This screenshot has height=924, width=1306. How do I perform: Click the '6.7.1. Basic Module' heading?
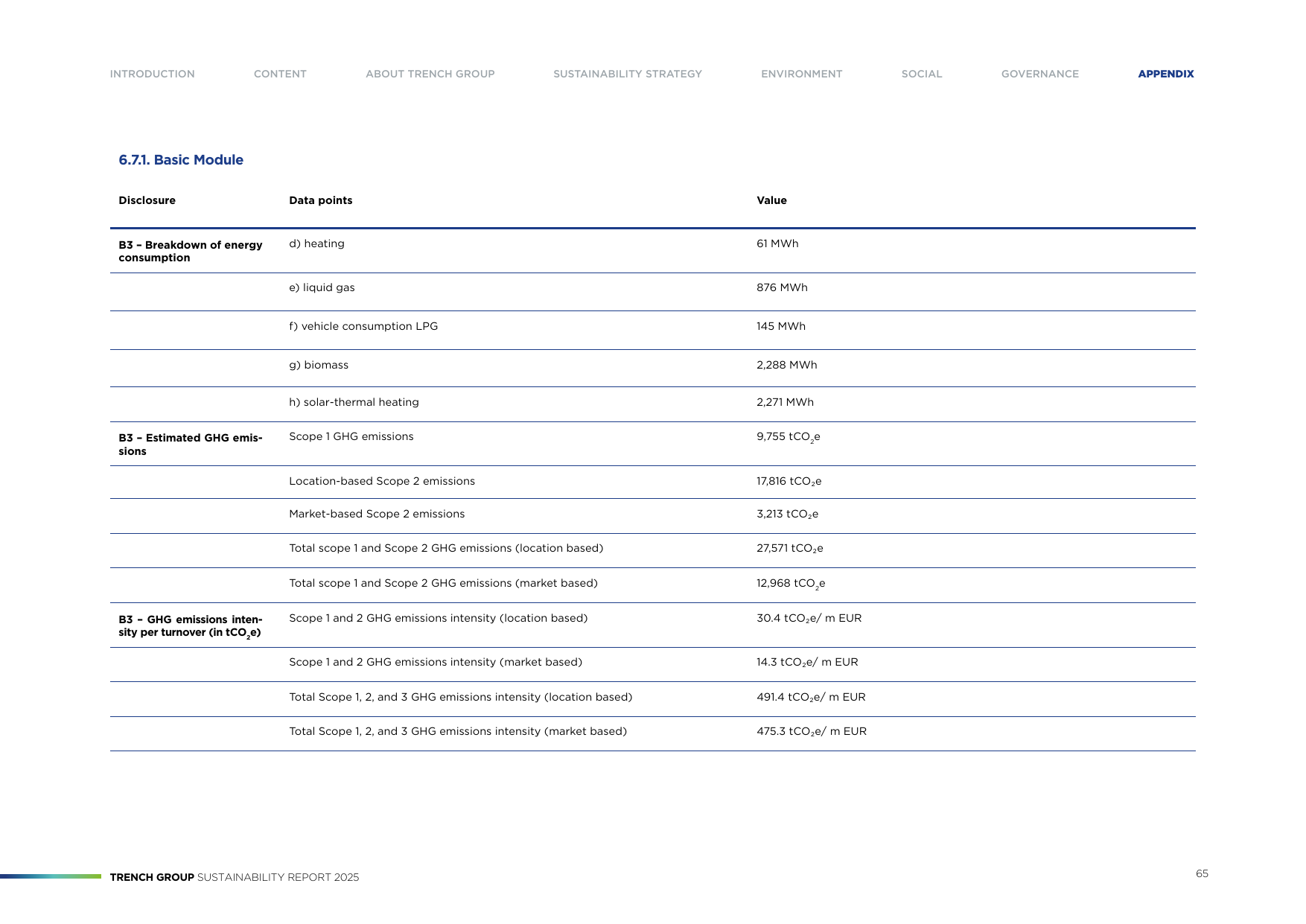pyautogui.click(x=181, y=160)
